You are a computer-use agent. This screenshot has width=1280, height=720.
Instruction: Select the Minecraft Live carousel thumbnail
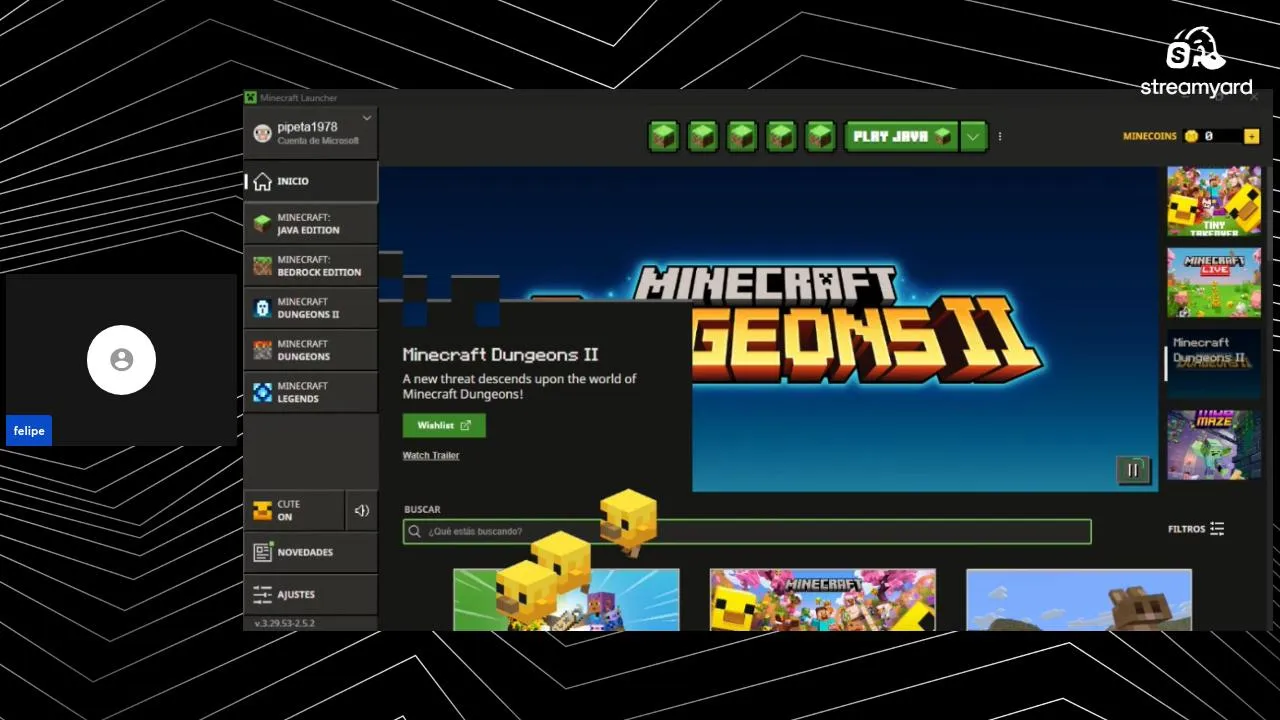pos(1214,283)
